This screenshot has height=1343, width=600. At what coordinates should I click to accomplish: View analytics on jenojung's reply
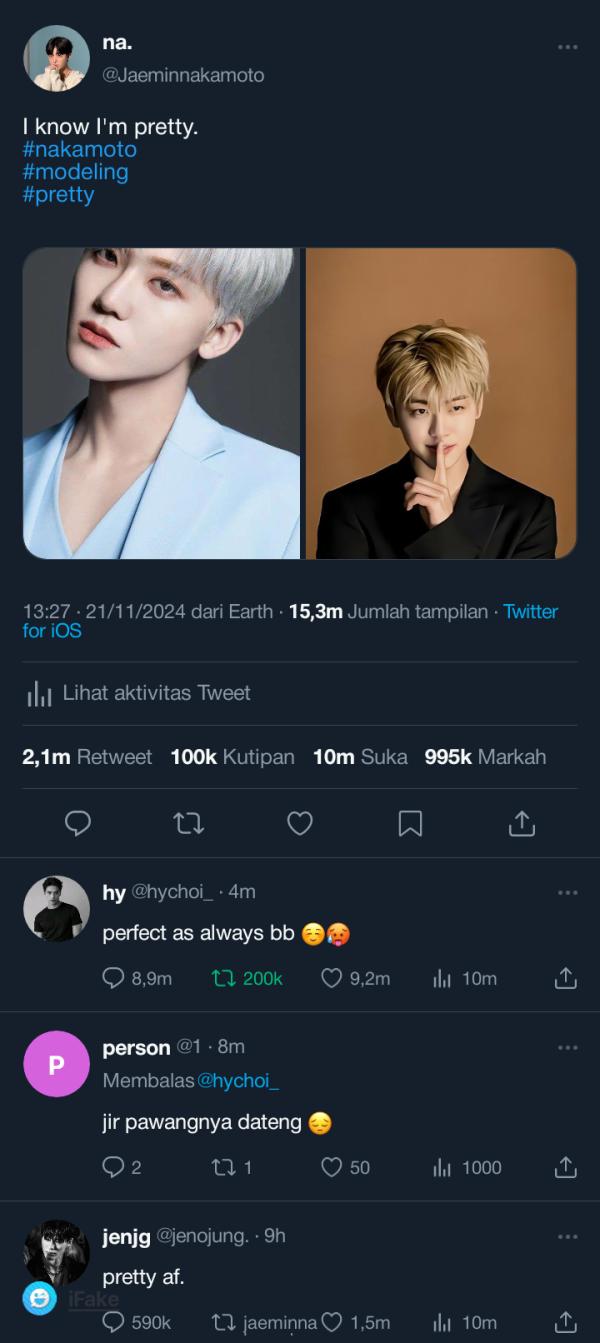pyautogui.click(x=443, y=1322)
